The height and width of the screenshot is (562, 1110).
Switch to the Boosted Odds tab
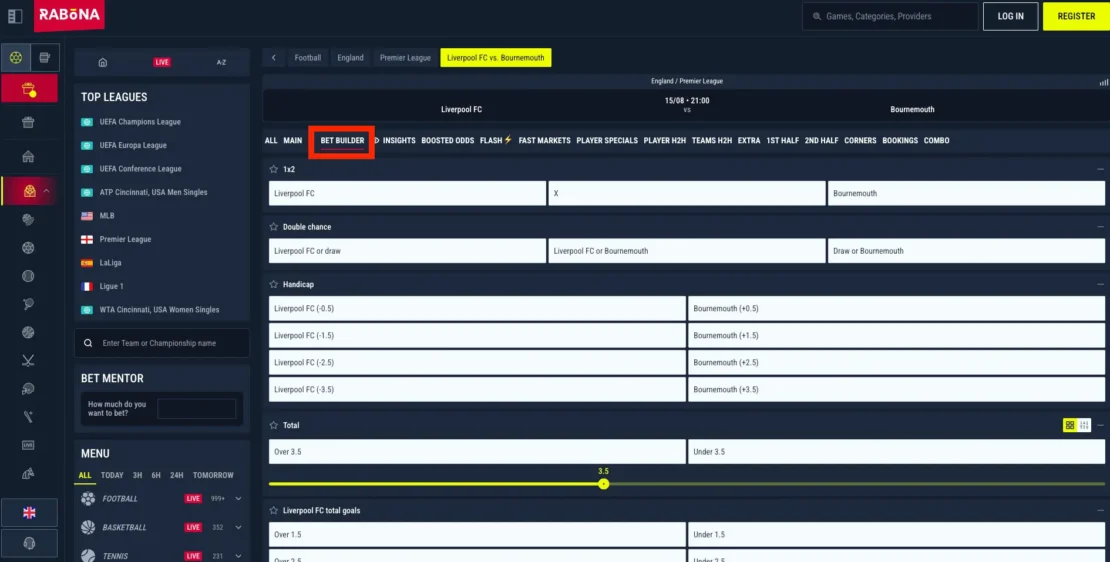point(447,141)
